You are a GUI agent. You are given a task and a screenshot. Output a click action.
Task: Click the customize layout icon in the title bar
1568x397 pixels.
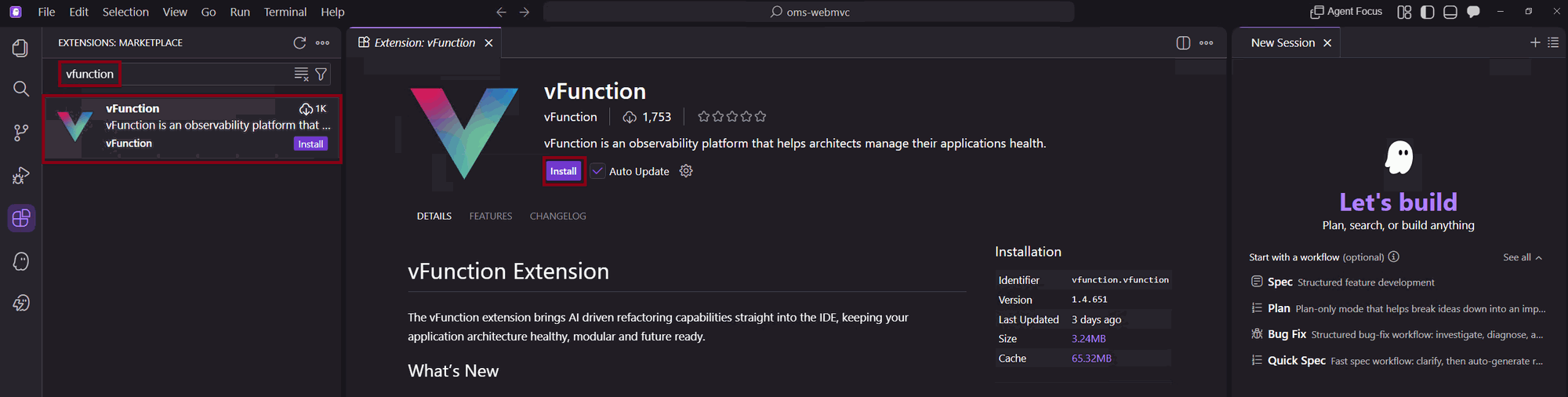click(1404, 12)
